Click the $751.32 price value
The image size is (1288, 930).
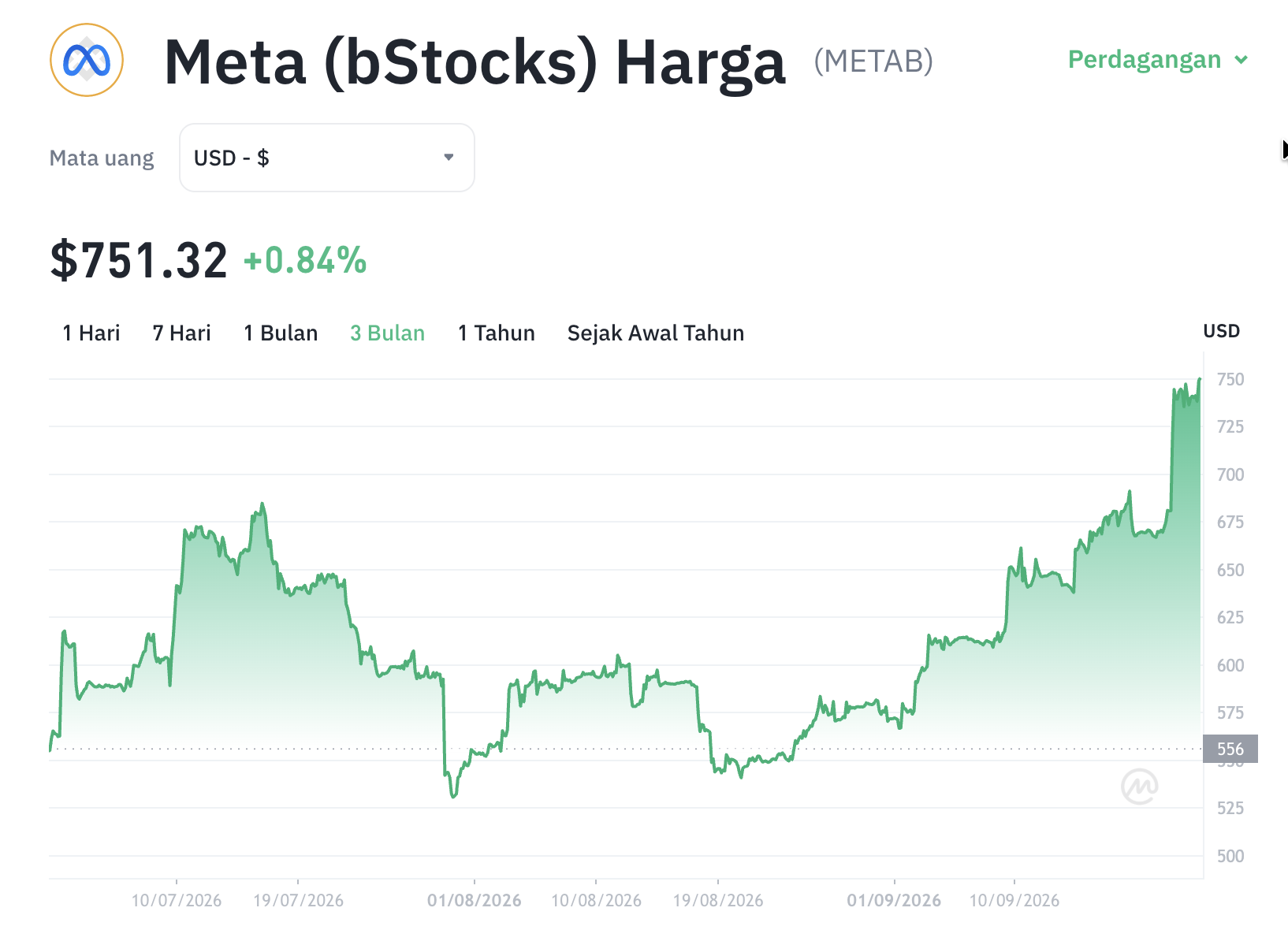[139, 261]
